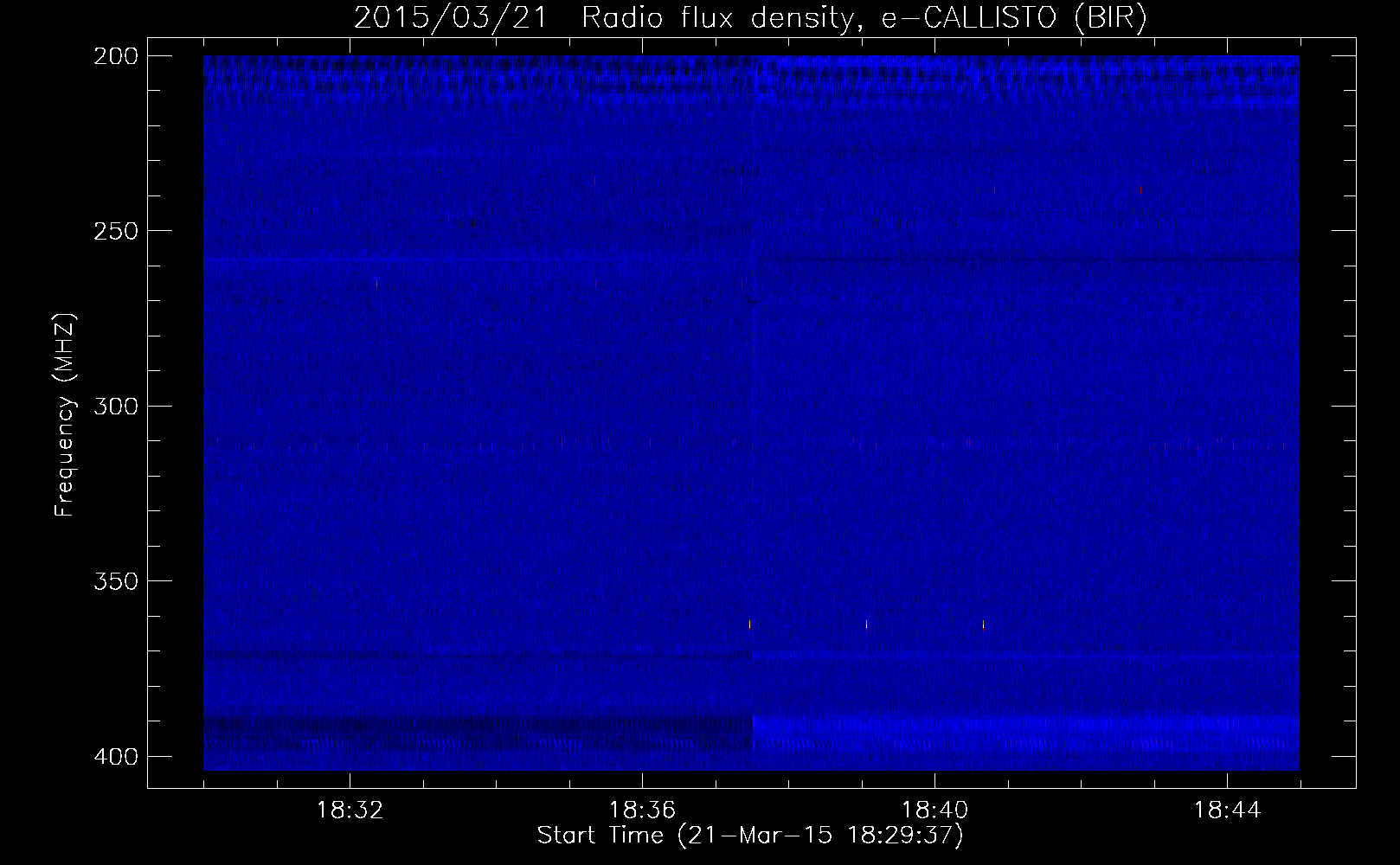Click the 18:40 time tick label
Screen dimensions: 1400x865
coord(934,811)
